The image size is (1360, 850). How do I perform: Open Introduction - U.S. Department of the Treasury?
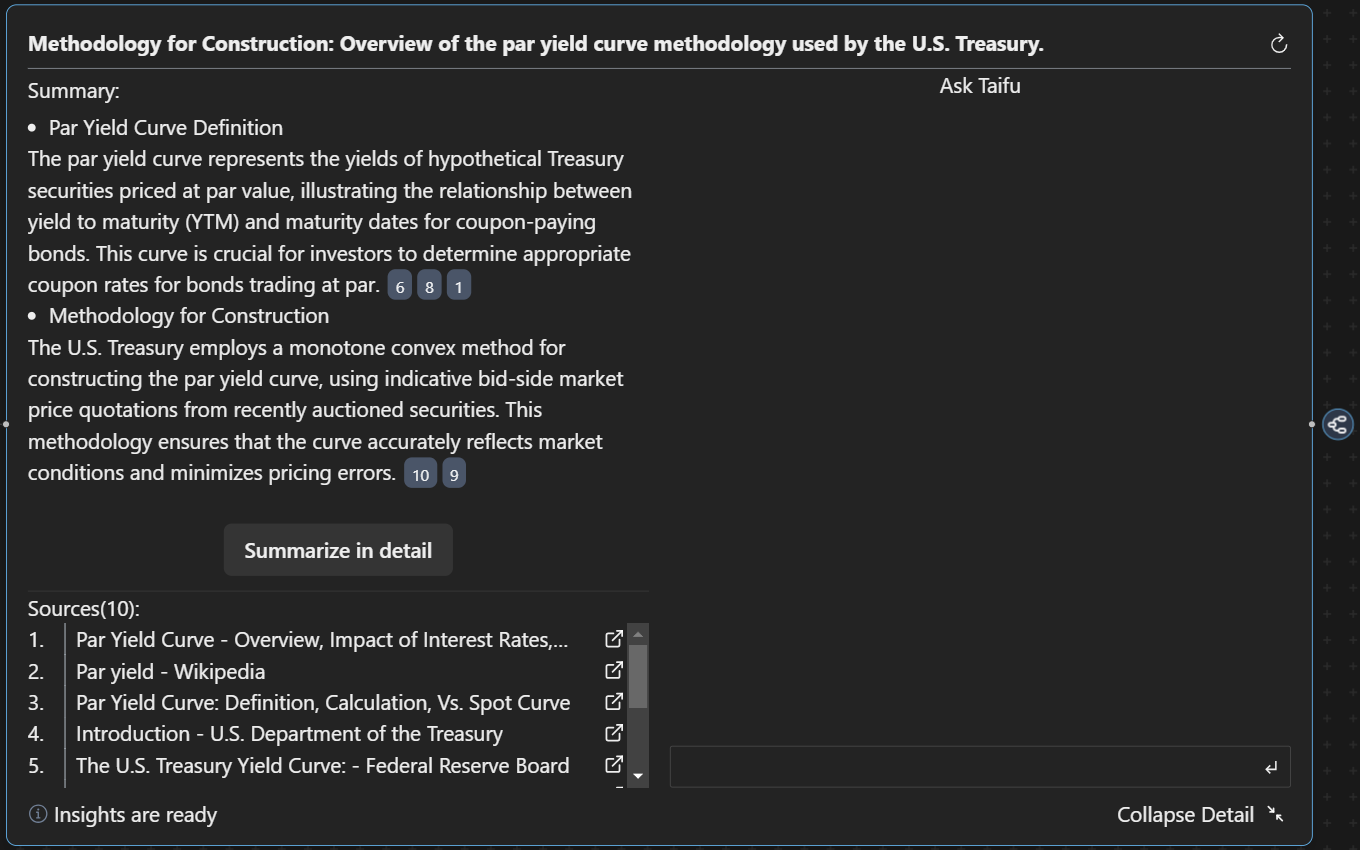point(289,734)
